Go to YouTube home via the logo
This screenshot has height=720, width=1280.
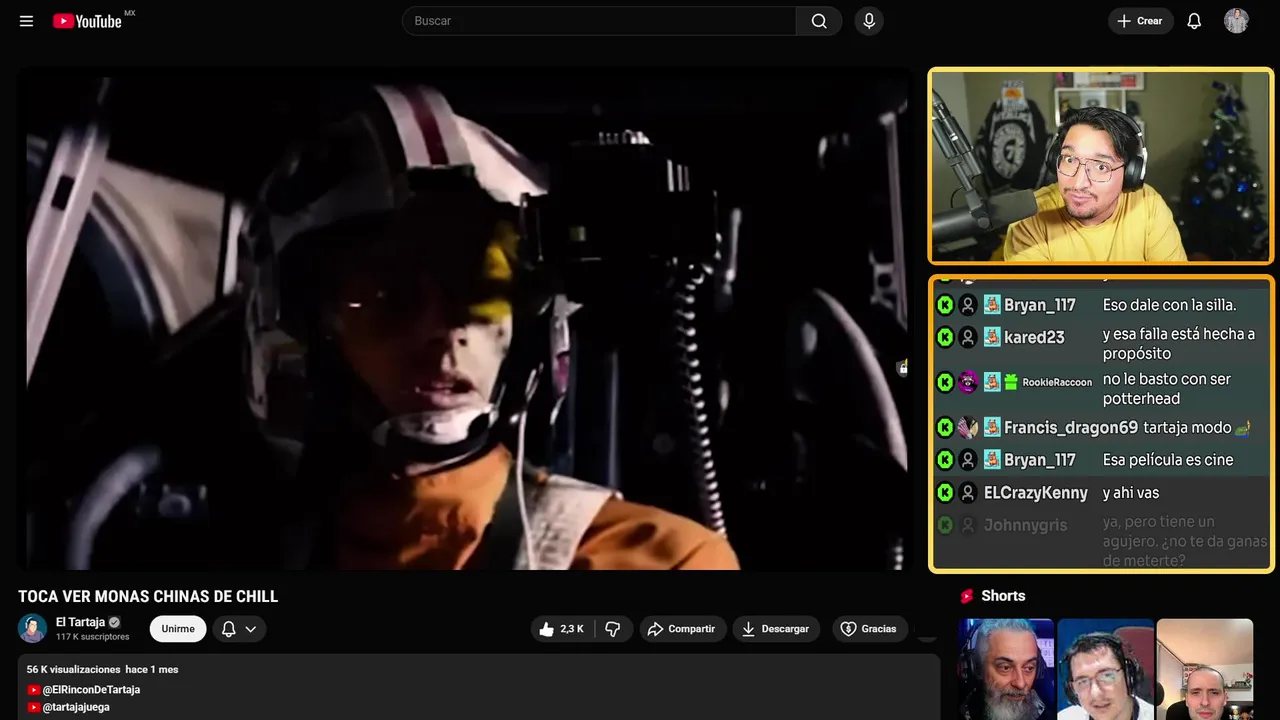tap(87, 21)
